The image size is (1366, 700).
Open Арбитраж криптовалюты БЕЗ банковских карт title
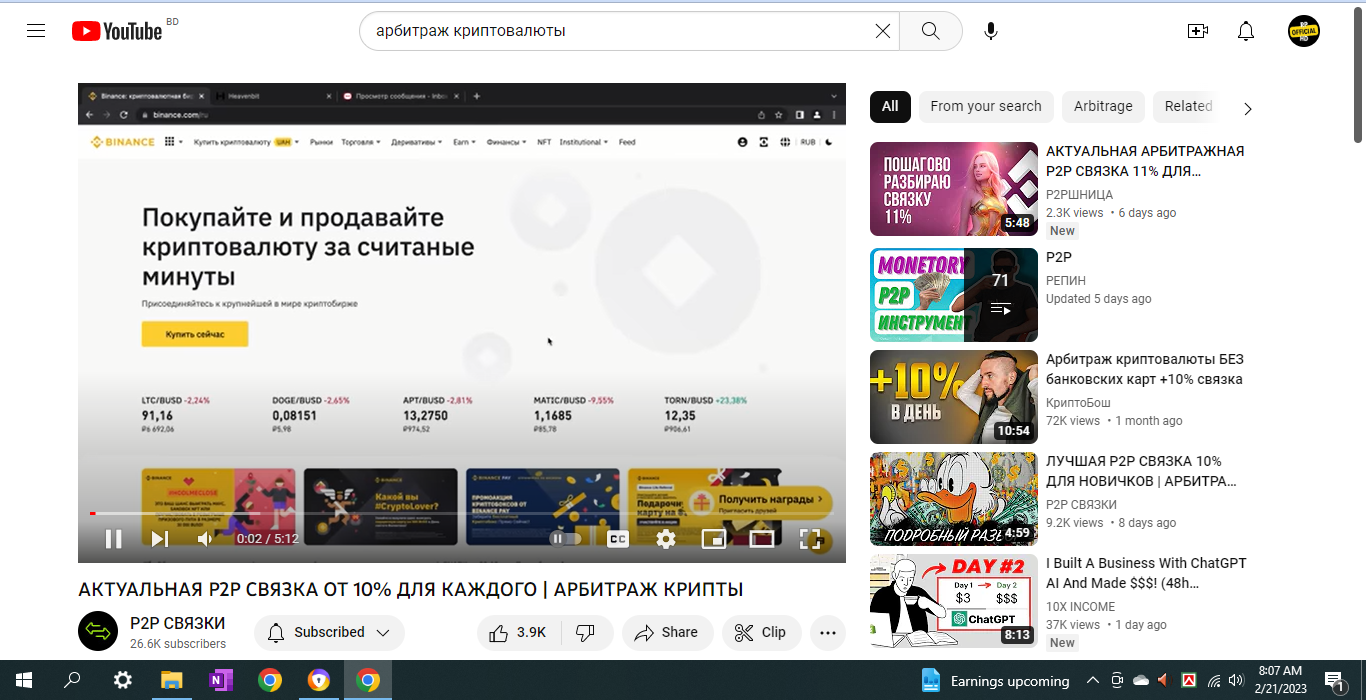[x=1145, y=369]
